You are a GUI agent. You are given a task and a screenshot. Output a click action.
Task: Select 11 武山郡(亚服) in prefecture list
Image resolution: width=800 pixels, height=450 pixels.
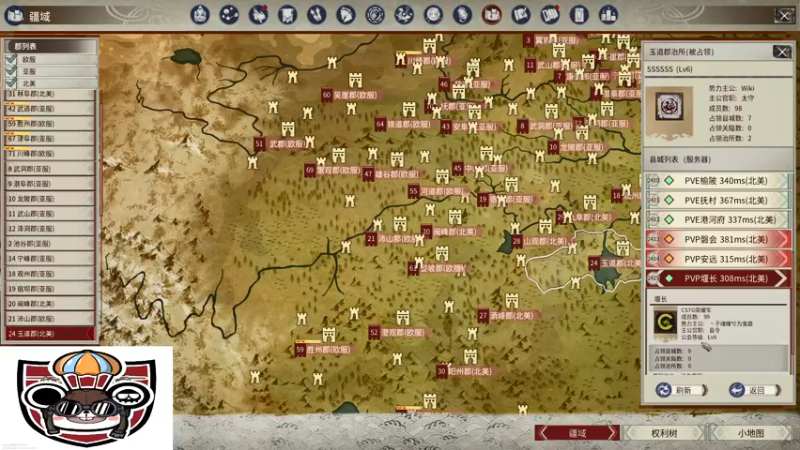[x=49, y=214]
